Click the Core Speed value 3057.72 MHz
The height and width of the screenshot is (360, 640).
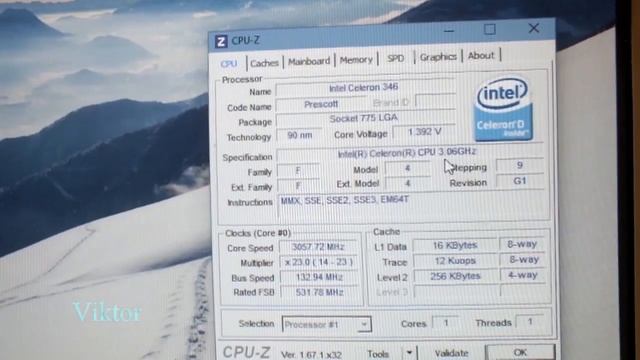(x=318, y=247)
